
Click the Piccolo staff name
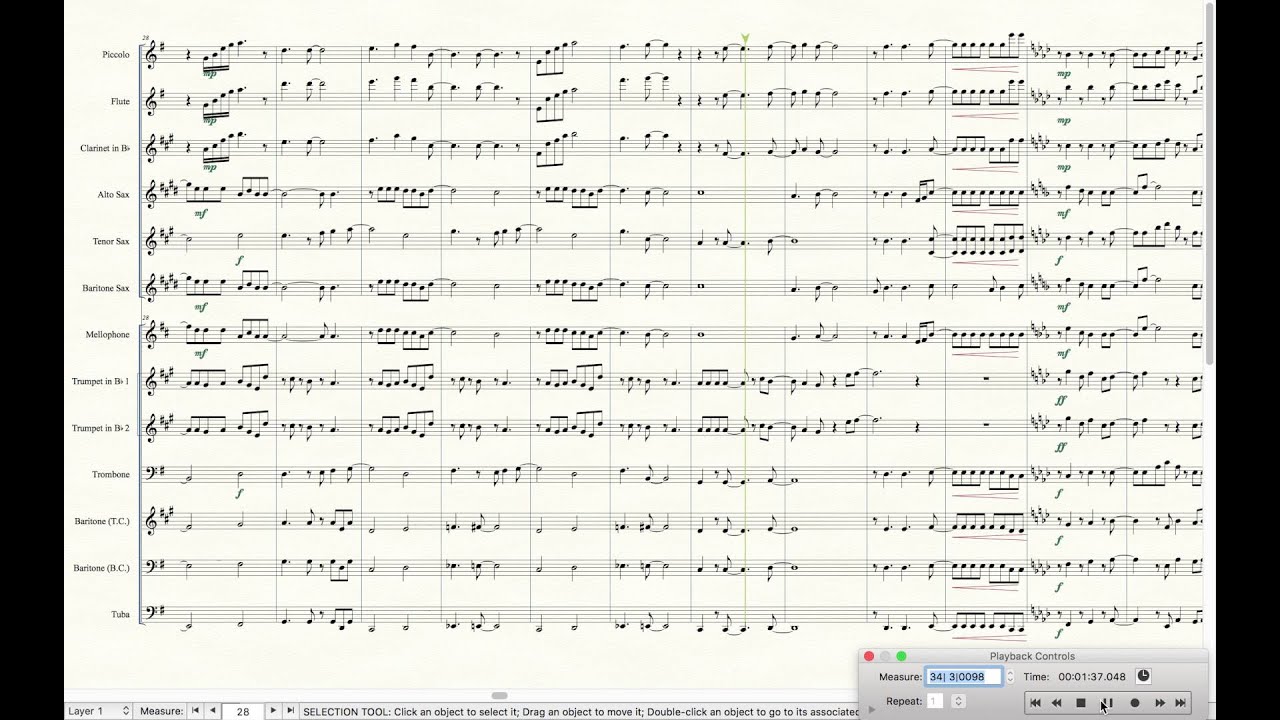[116, 54]
